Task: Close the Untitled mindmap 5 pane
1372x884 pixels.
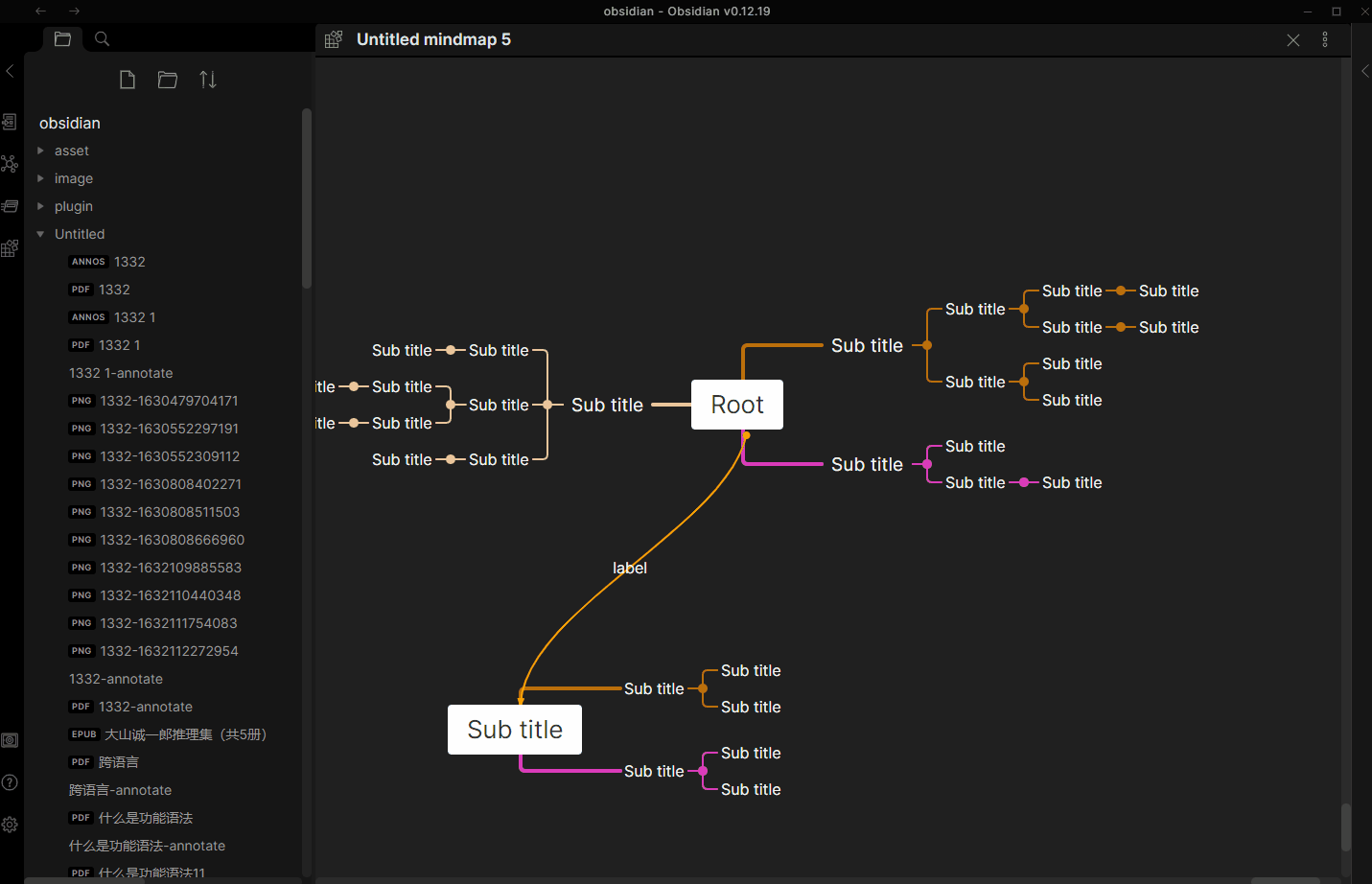Action: (1293, 40)
